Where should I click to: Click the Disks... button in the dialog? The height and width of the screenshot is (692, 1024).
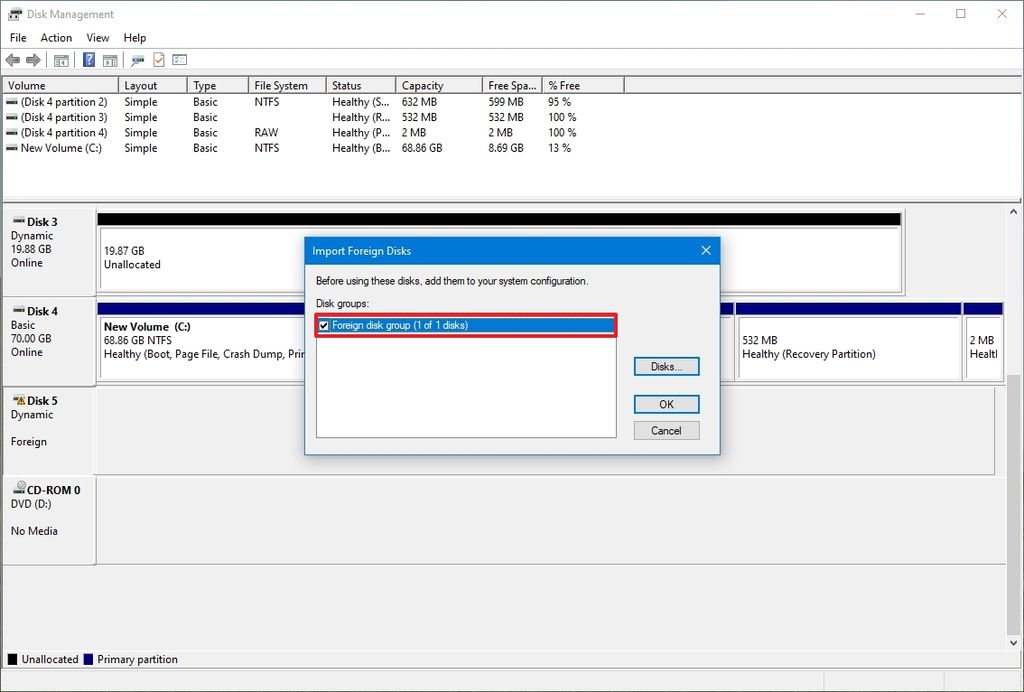point(666,366)
